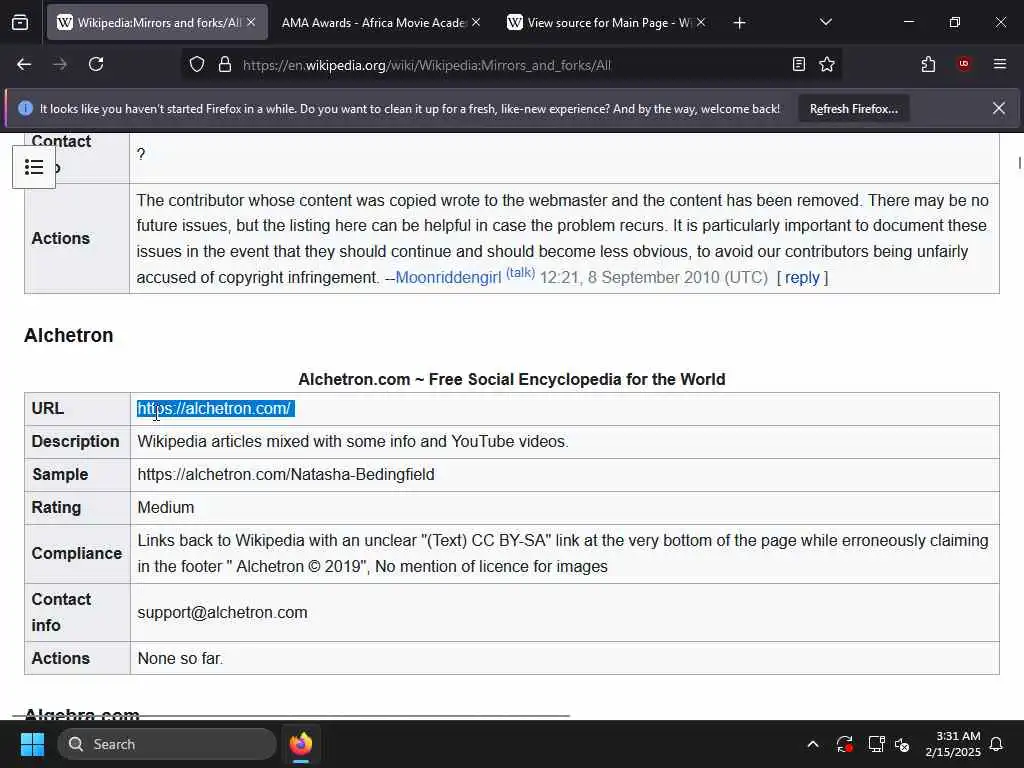Reload the current Wikipedia page

[x=96, y=64]
